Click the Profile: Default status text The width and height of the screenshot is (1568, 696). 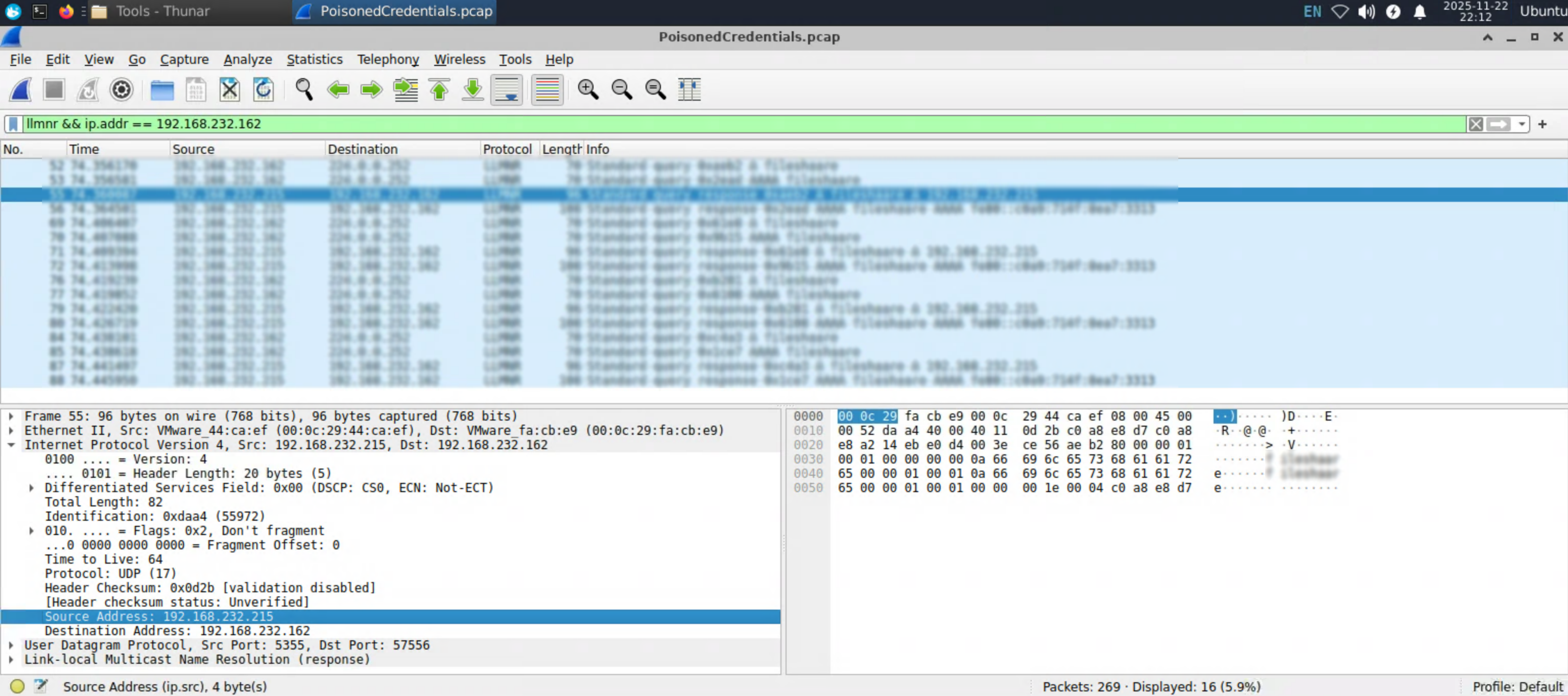pos(1517,686)
